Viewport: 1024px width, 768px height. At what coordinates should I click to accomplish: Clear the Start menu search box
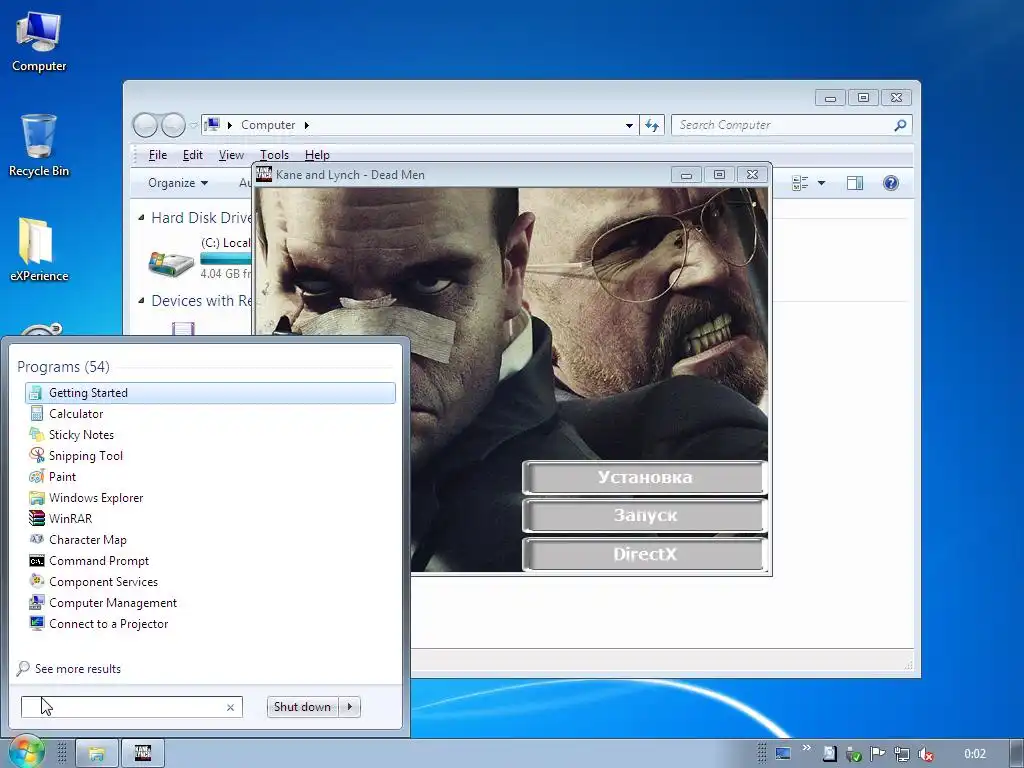(x=230, y=707)
